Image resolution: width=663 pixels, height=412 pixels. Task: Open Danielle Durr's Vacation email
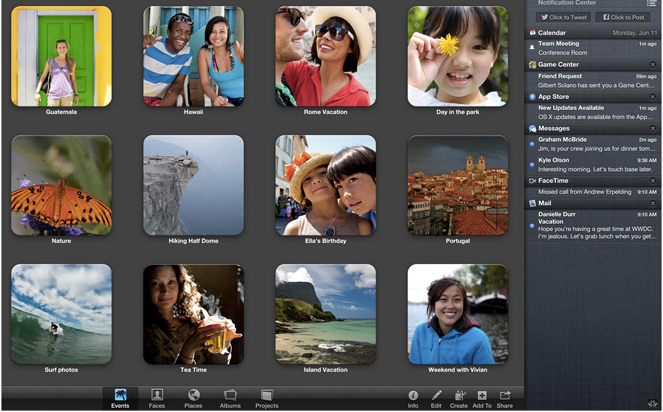coord(592,225)
